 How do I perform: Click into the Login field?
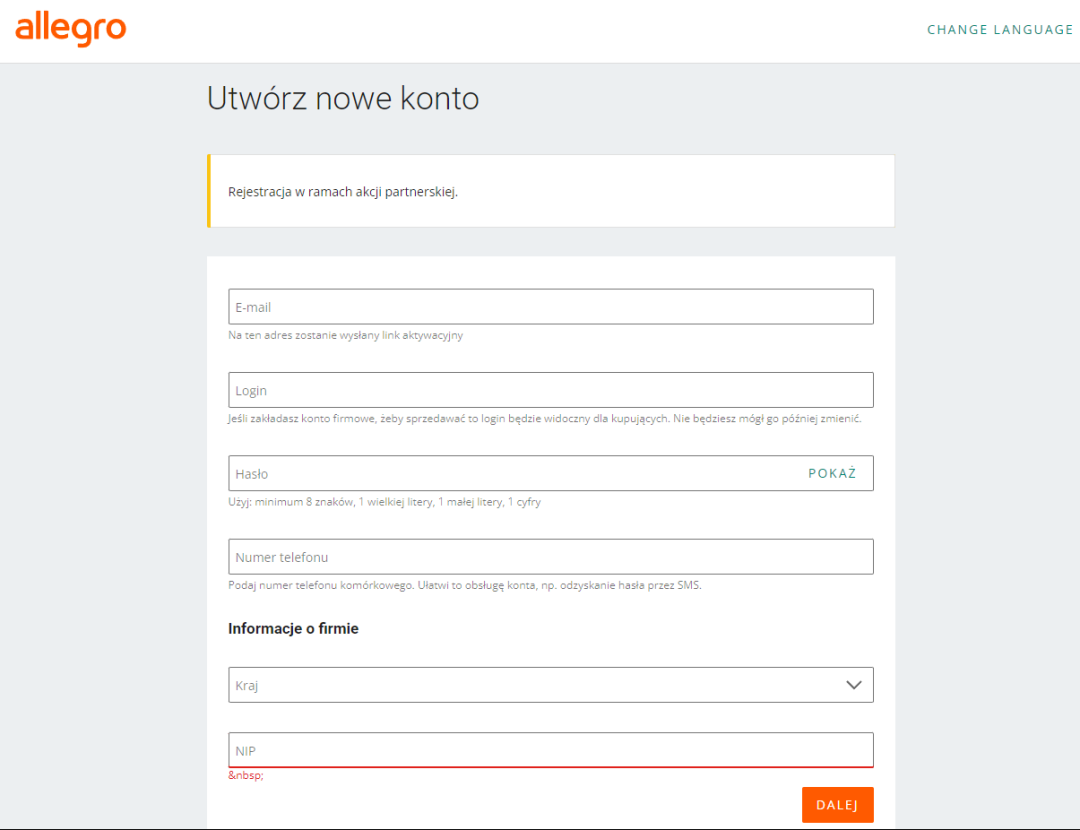coord(550,390)
